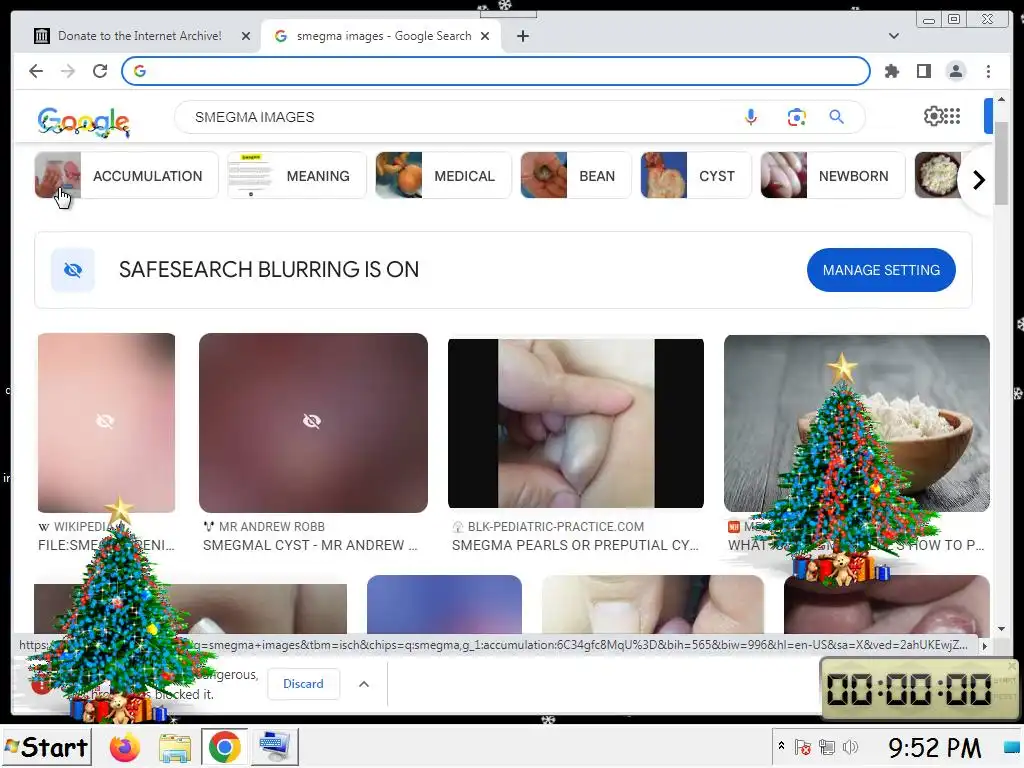Discard the blocked download
The height and width of the screenshot is (768, 1024).
[303, 684]
